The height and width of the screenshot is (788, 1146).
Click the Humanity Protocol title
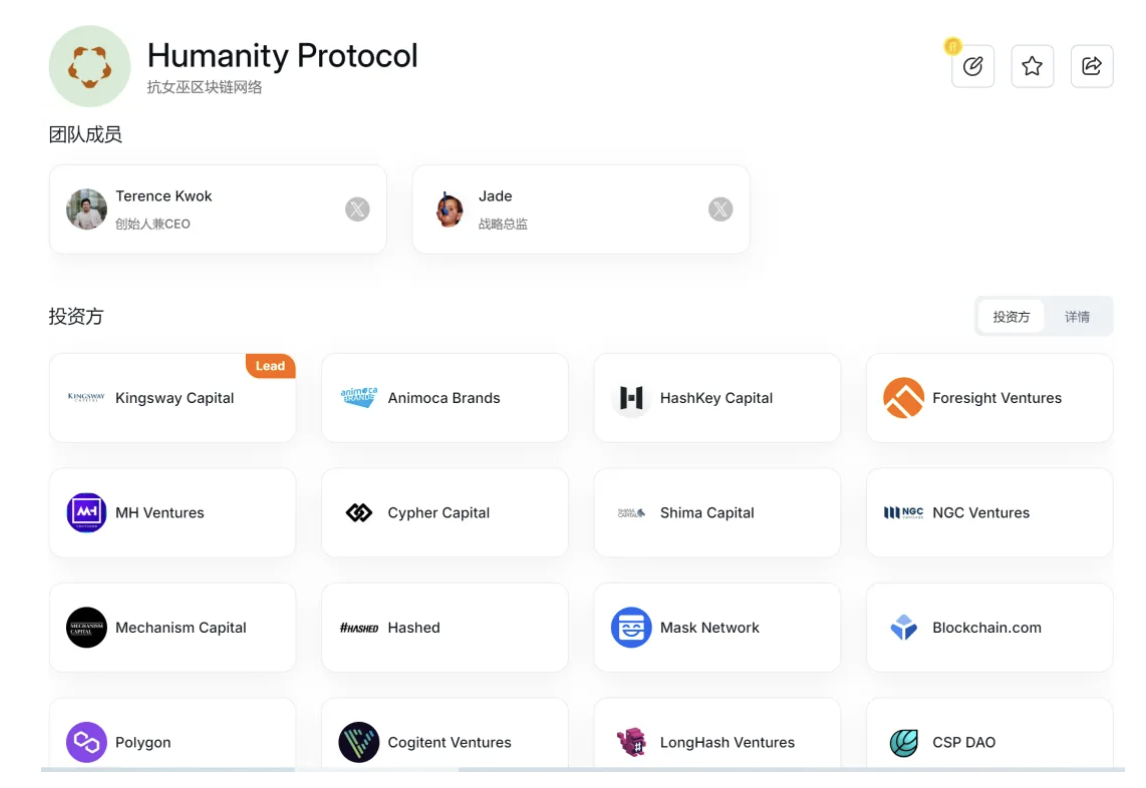pos(282,56)
